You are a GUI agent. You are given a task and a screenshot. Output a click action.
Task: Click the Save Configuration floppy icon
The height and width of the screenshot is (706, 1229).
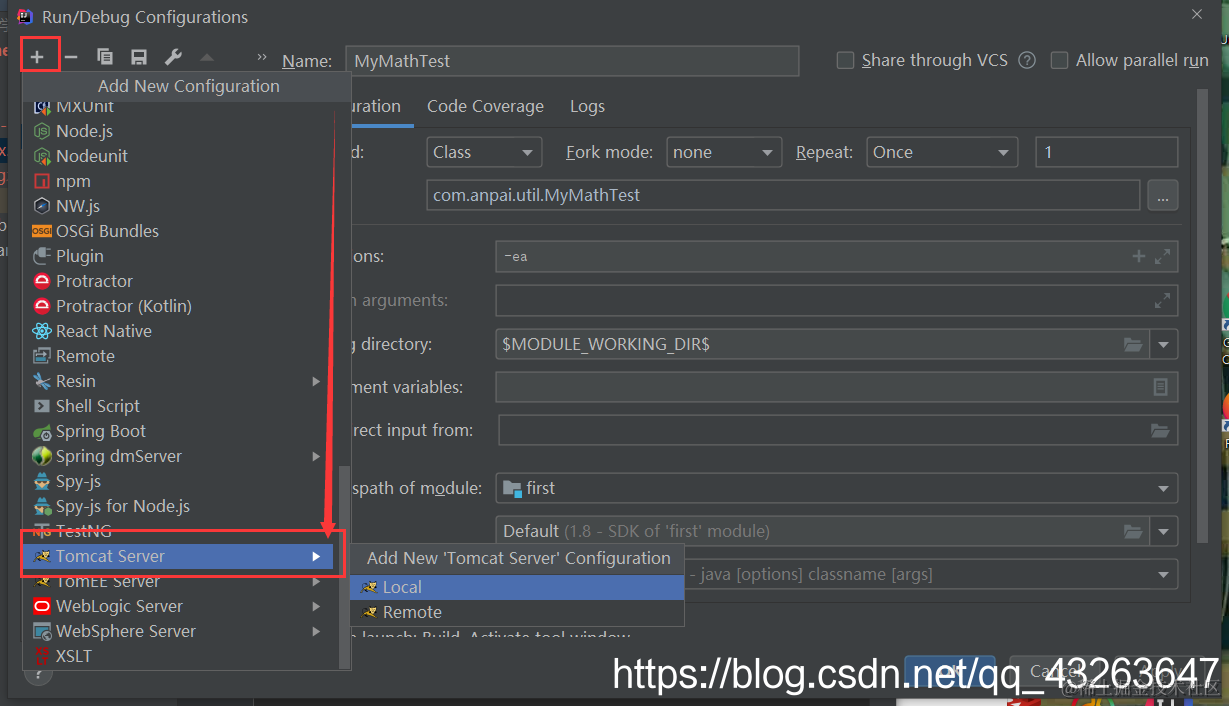click(139, 57)
